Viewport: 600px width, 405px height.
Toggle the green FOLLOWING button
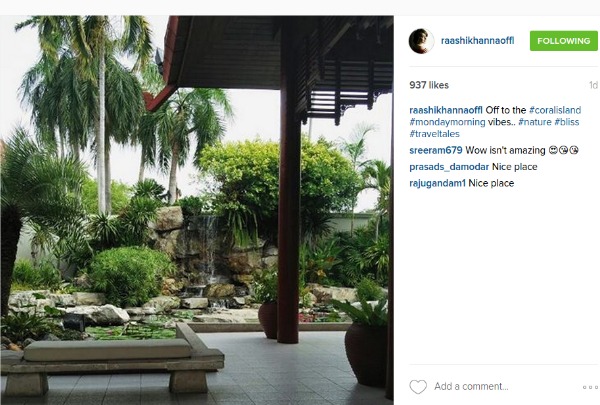click(x=563, y=41)
